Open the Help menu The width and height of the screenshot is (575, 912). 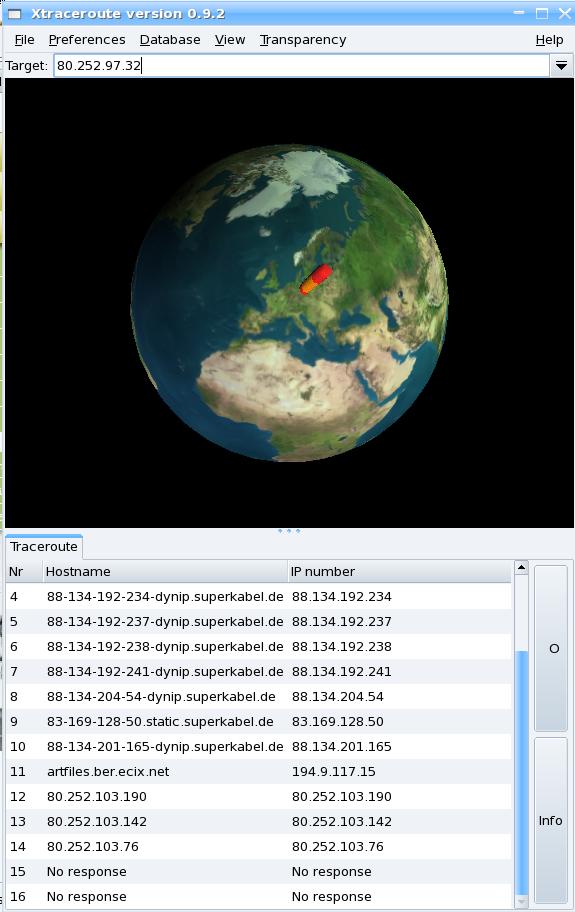tap(549, 40)
